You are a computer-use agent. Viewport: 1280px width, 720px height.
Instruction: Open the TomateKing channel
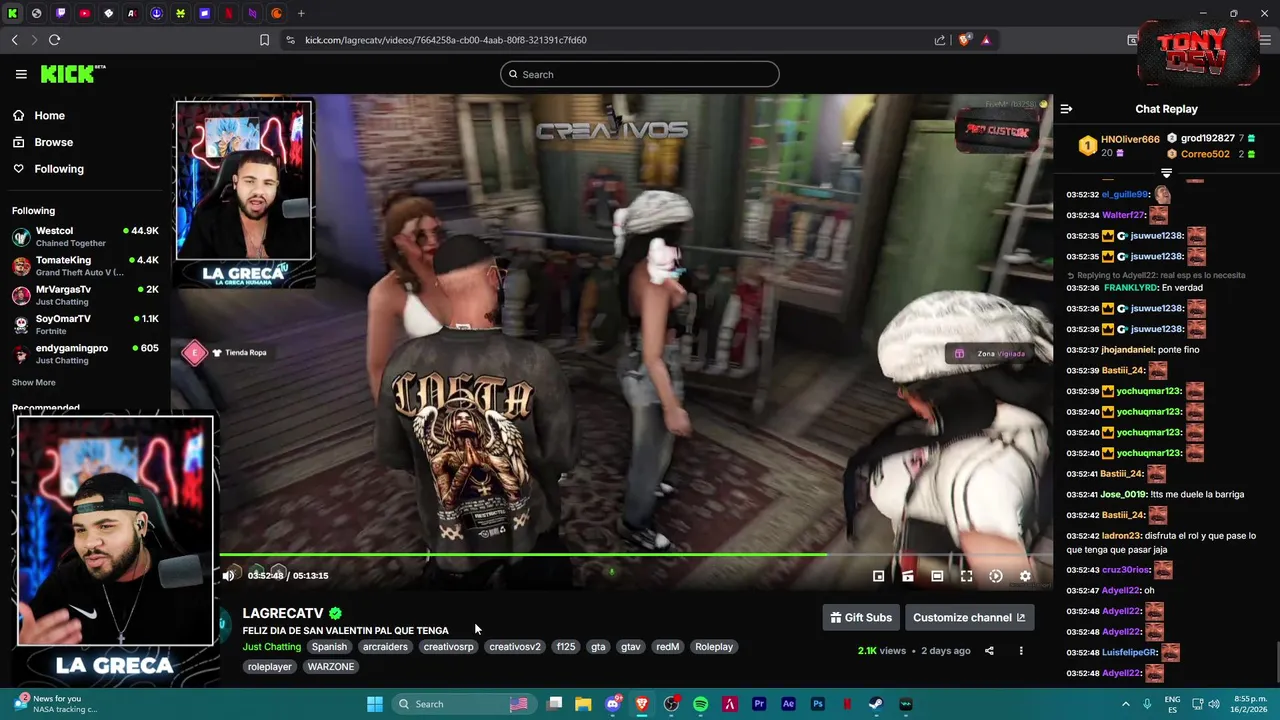[85, 265]
